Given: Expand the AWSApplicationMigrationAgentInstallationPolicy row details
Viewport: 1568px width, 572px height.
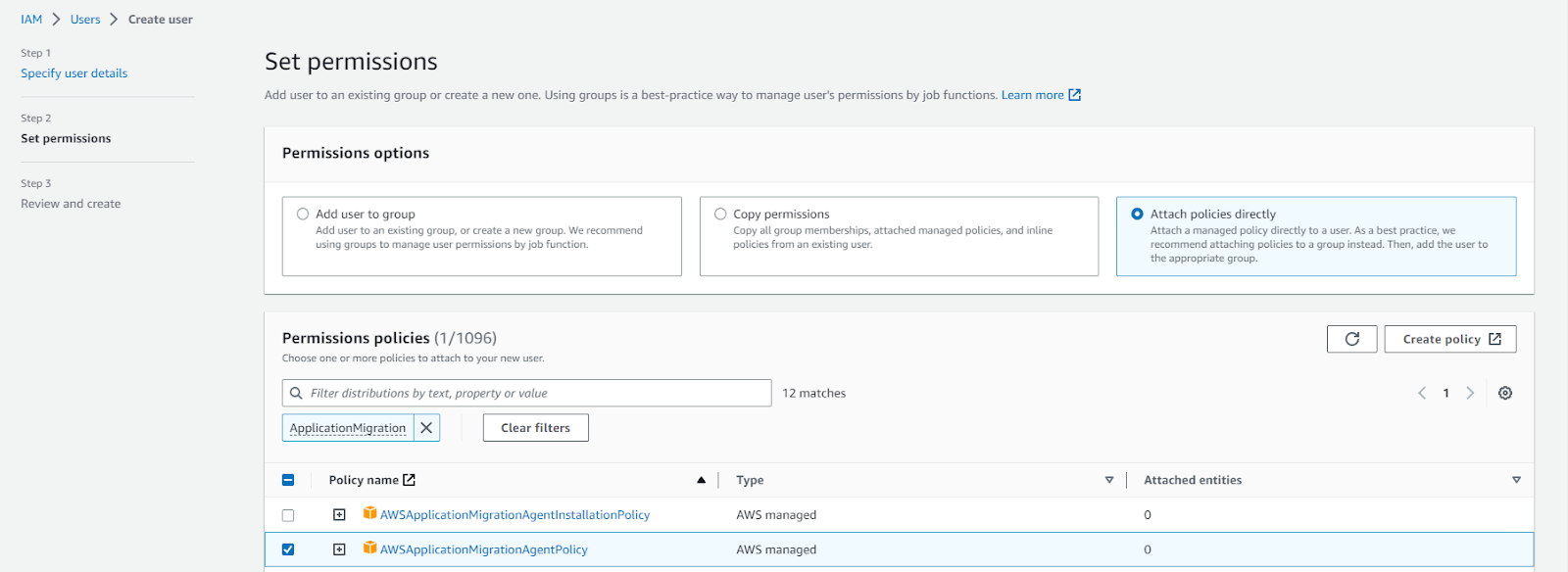Looking at the screenshot, I should pos(339,515).
